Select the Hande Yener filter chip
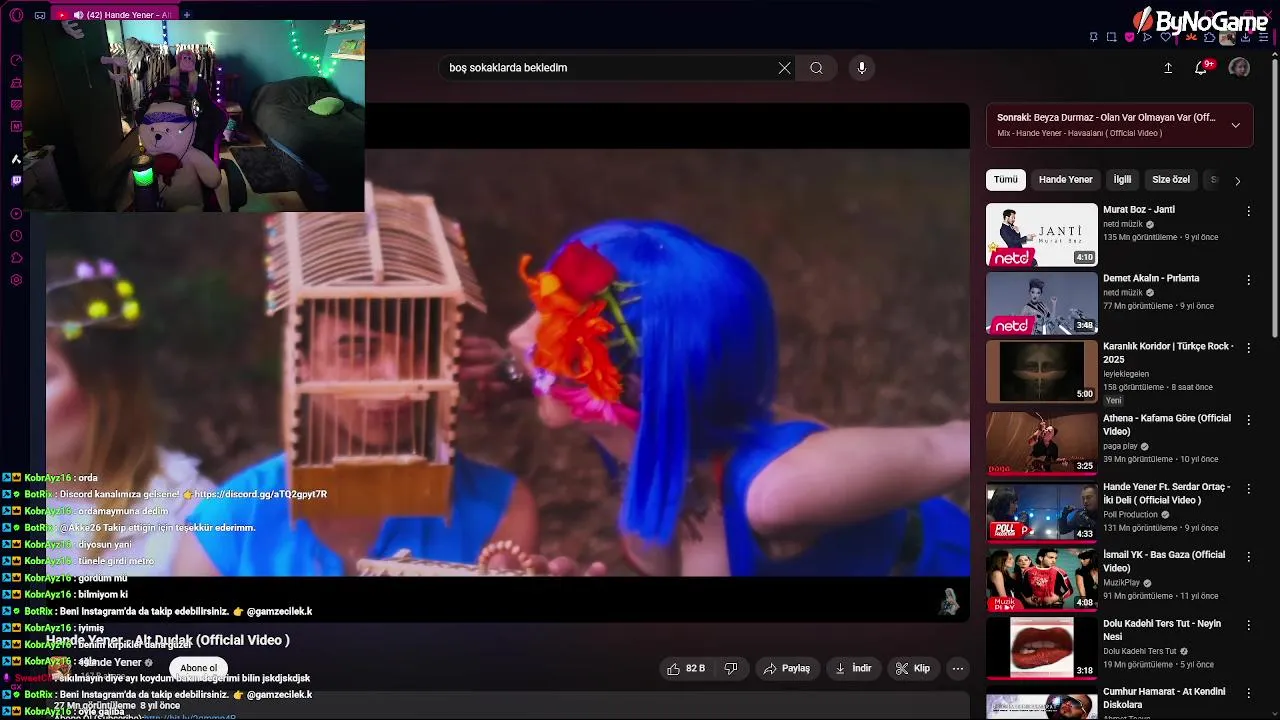 click(1065, 180)
